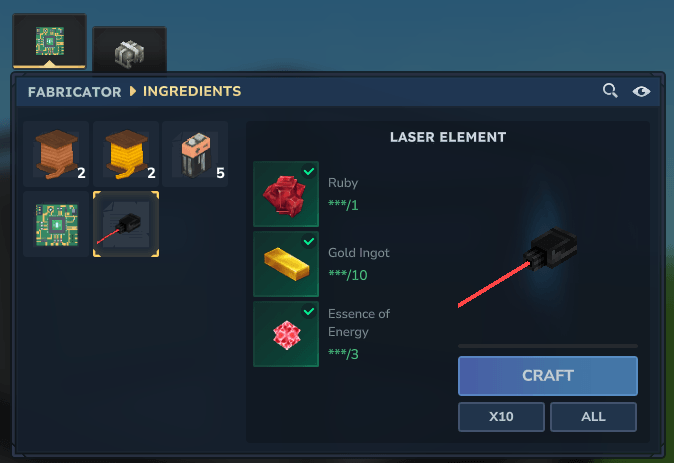Select the battery recipe

[195, 154]
